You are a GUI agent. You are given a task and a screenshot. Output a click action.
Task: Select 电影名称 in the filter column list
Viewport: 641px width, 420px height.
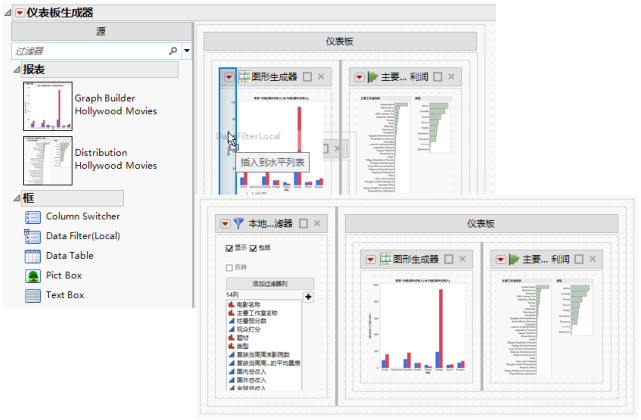point(248,305)
